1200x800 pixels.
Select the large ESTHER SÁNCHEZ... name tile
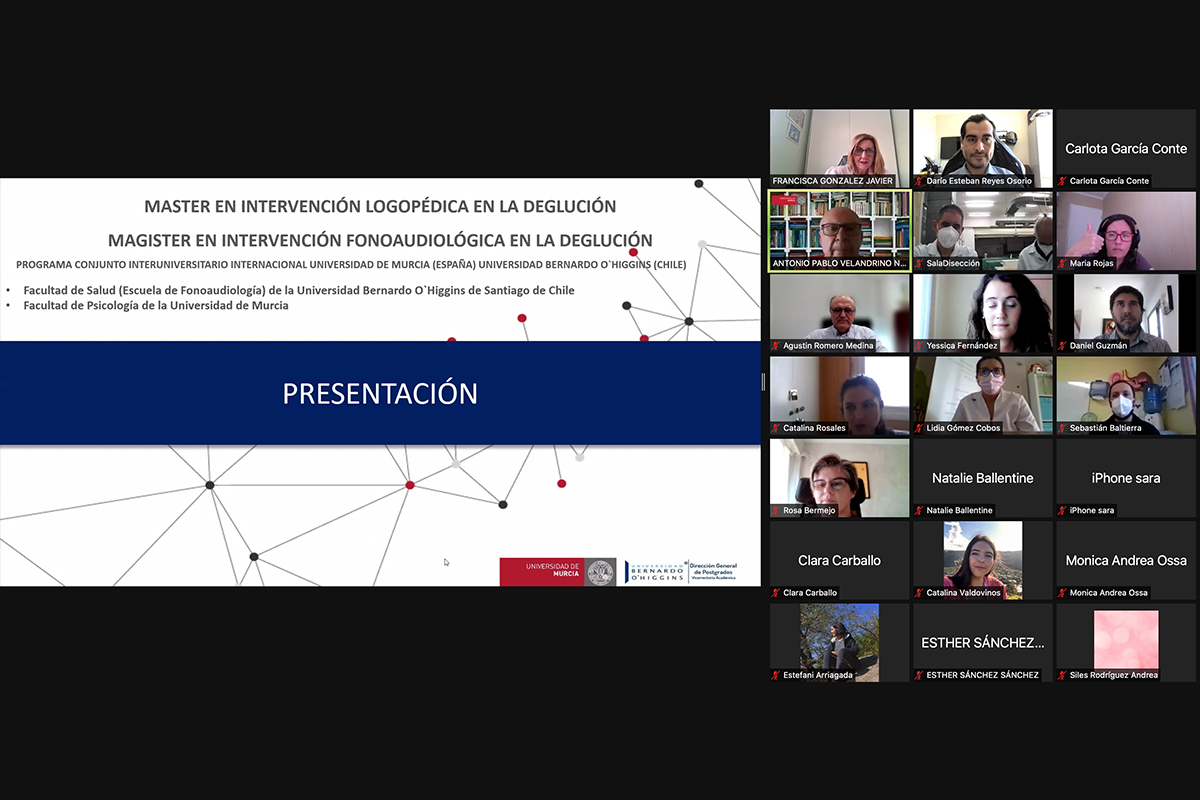tap(983, 642)
